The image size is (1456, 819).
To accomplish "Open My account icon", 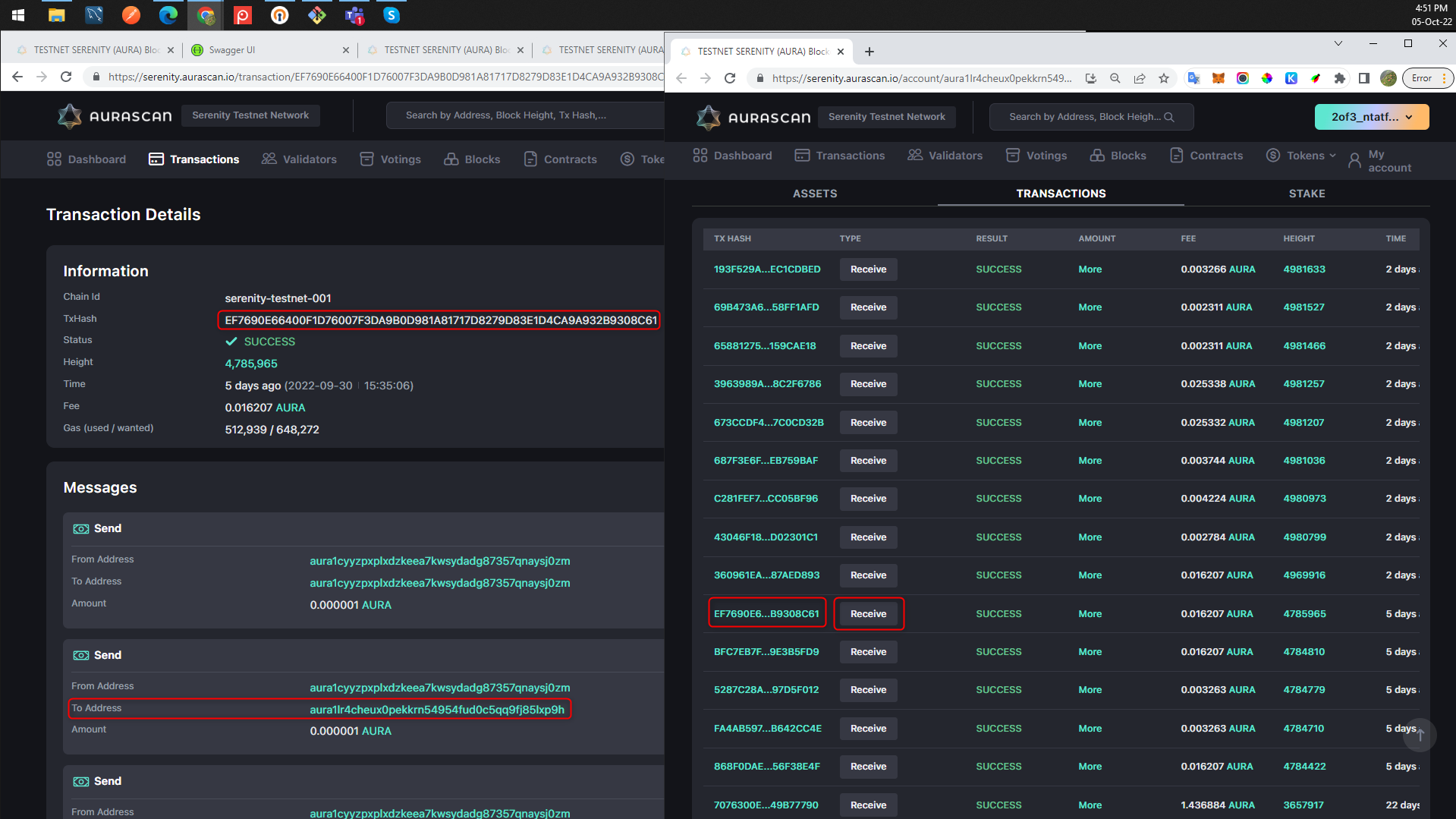I will tap(1355, 159).
